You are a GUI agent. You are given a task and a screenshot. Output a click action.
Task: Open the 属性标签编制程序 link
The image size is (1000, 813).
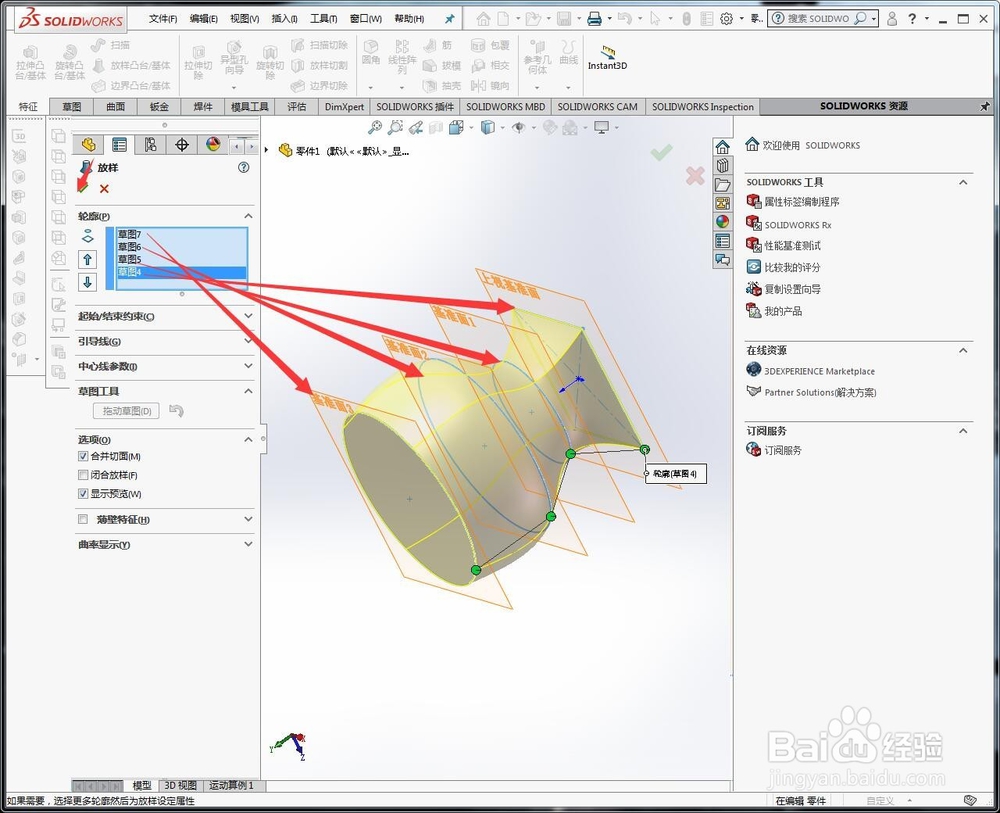tap(802, 201)
